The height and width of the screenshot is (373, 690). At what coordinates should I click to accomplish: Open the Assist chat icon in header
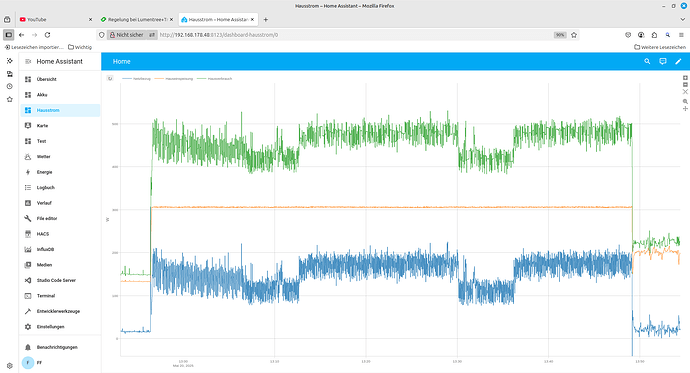pyautogui.click(x=663, y=62)
